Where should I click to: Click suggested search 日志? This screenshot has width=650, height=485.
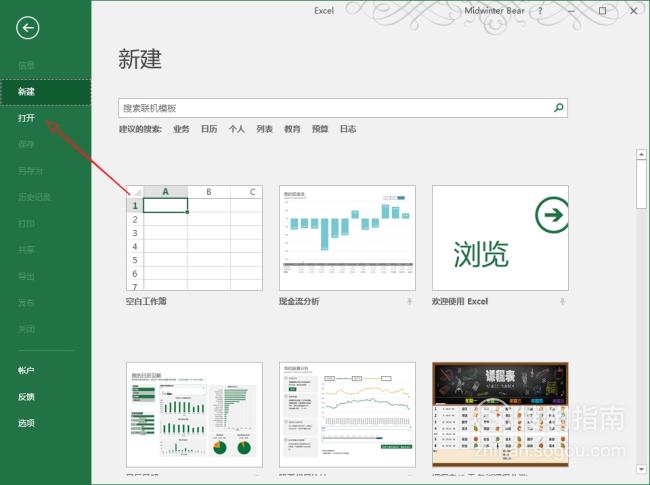coord(348,129)
